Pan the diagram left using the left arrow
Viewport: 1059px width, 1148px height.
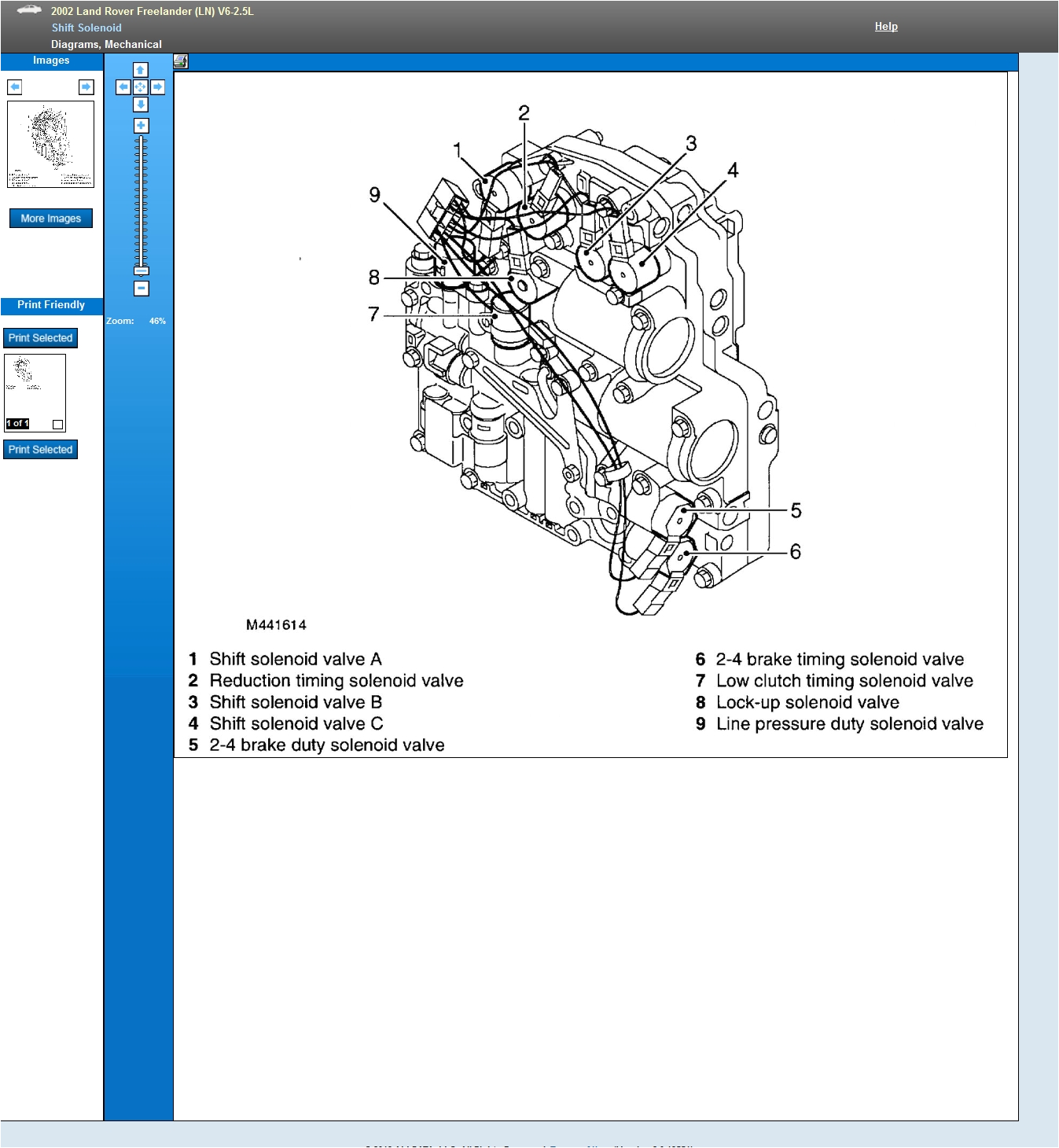click(123, 87)
